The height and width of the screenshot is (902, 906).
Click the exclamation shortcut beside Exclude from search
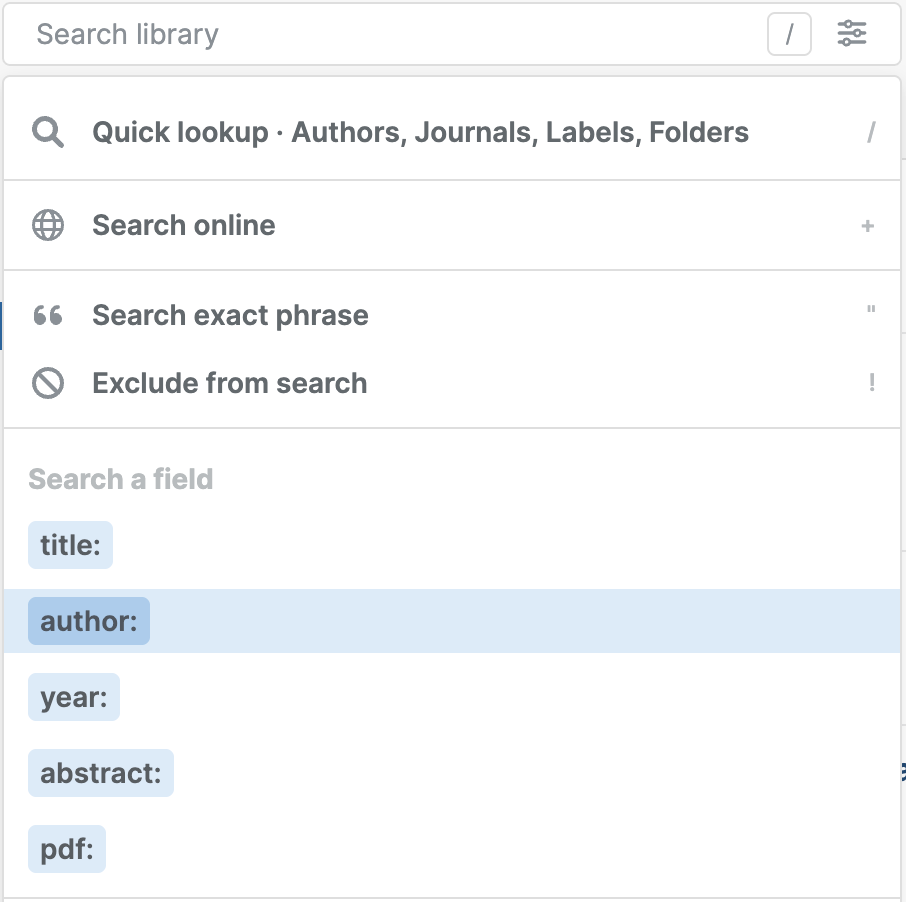[872, 383]
